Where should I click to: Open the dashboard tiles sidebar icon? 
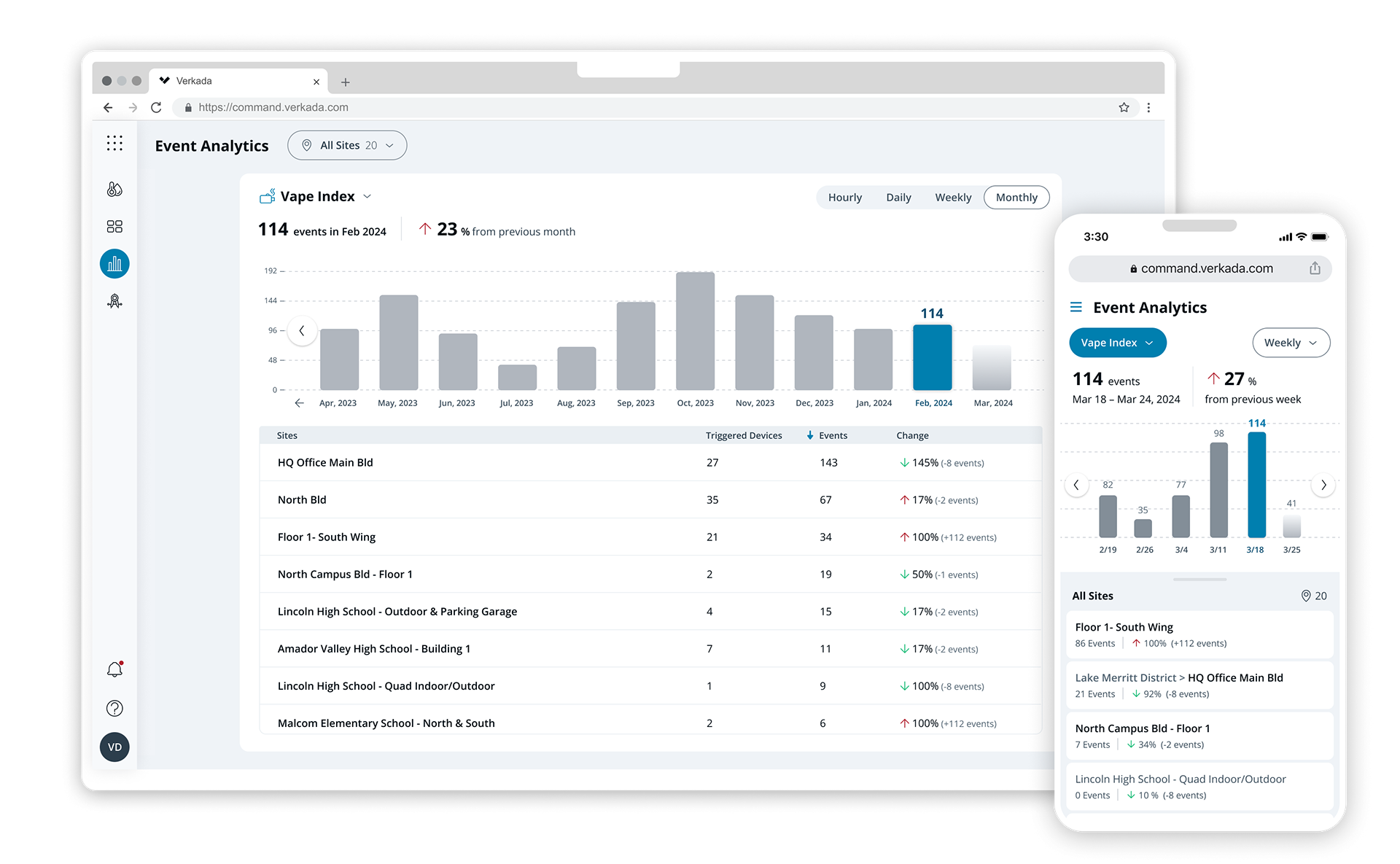(x=114, y=227)
